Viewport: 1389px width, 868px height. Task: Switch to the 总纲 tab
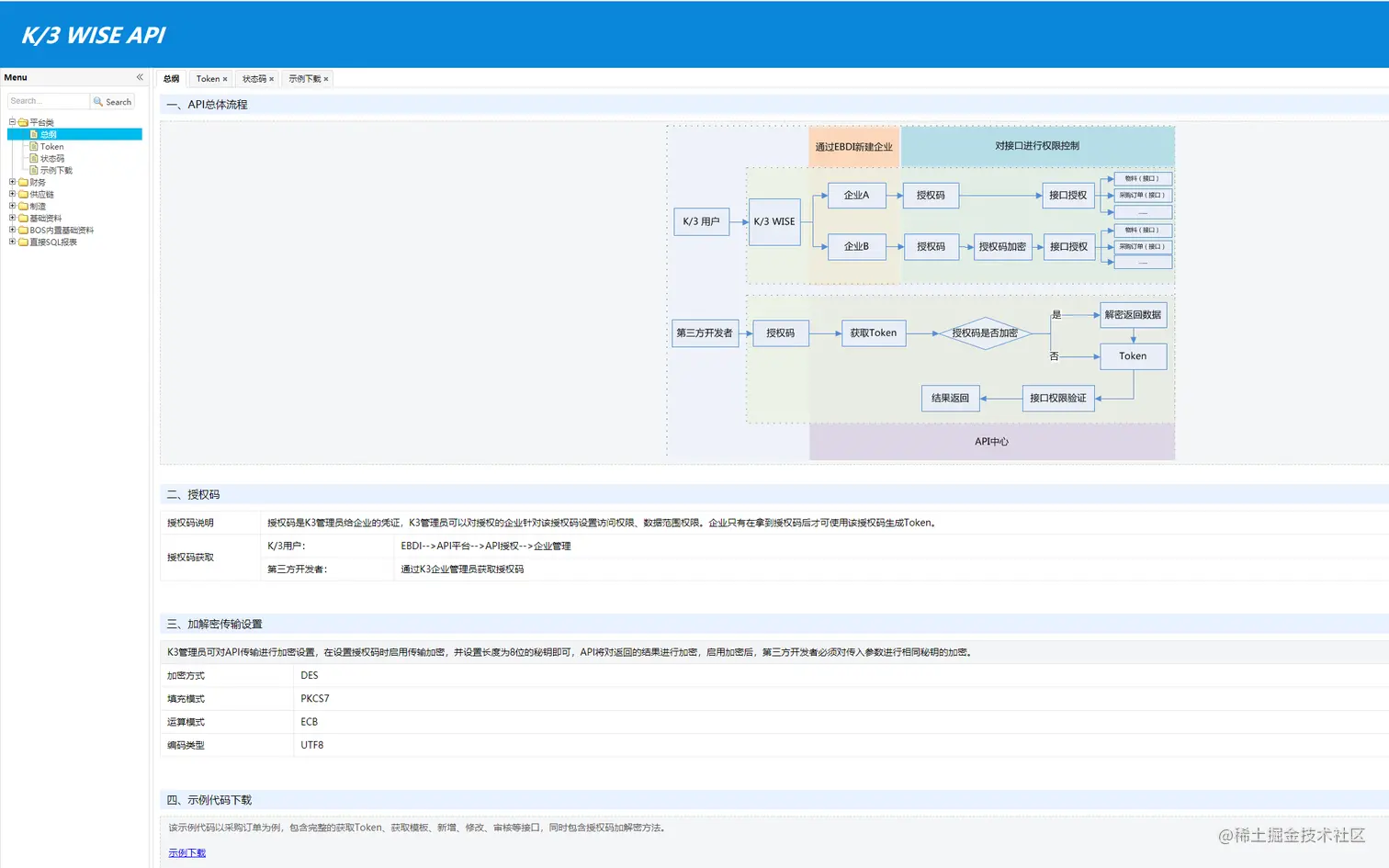pos(172,79)
